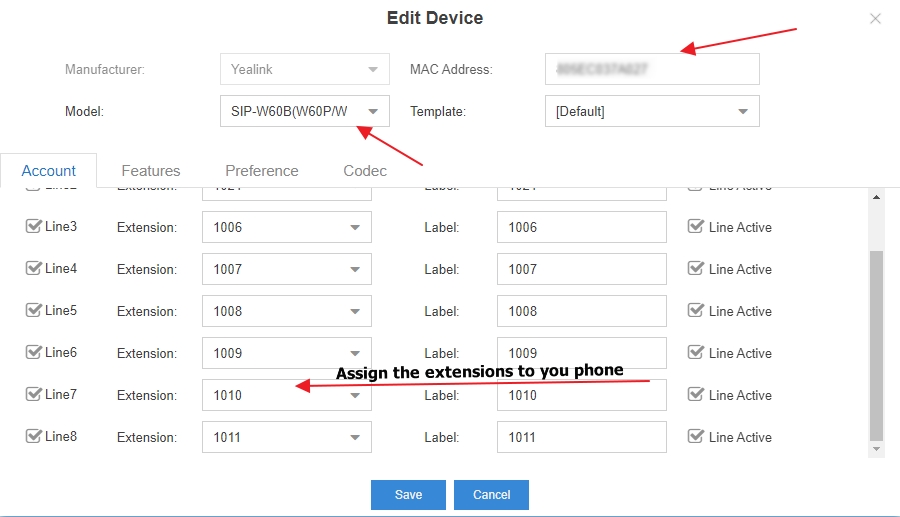Open Line3 extension 1006 dropdown

coord(355,228)
